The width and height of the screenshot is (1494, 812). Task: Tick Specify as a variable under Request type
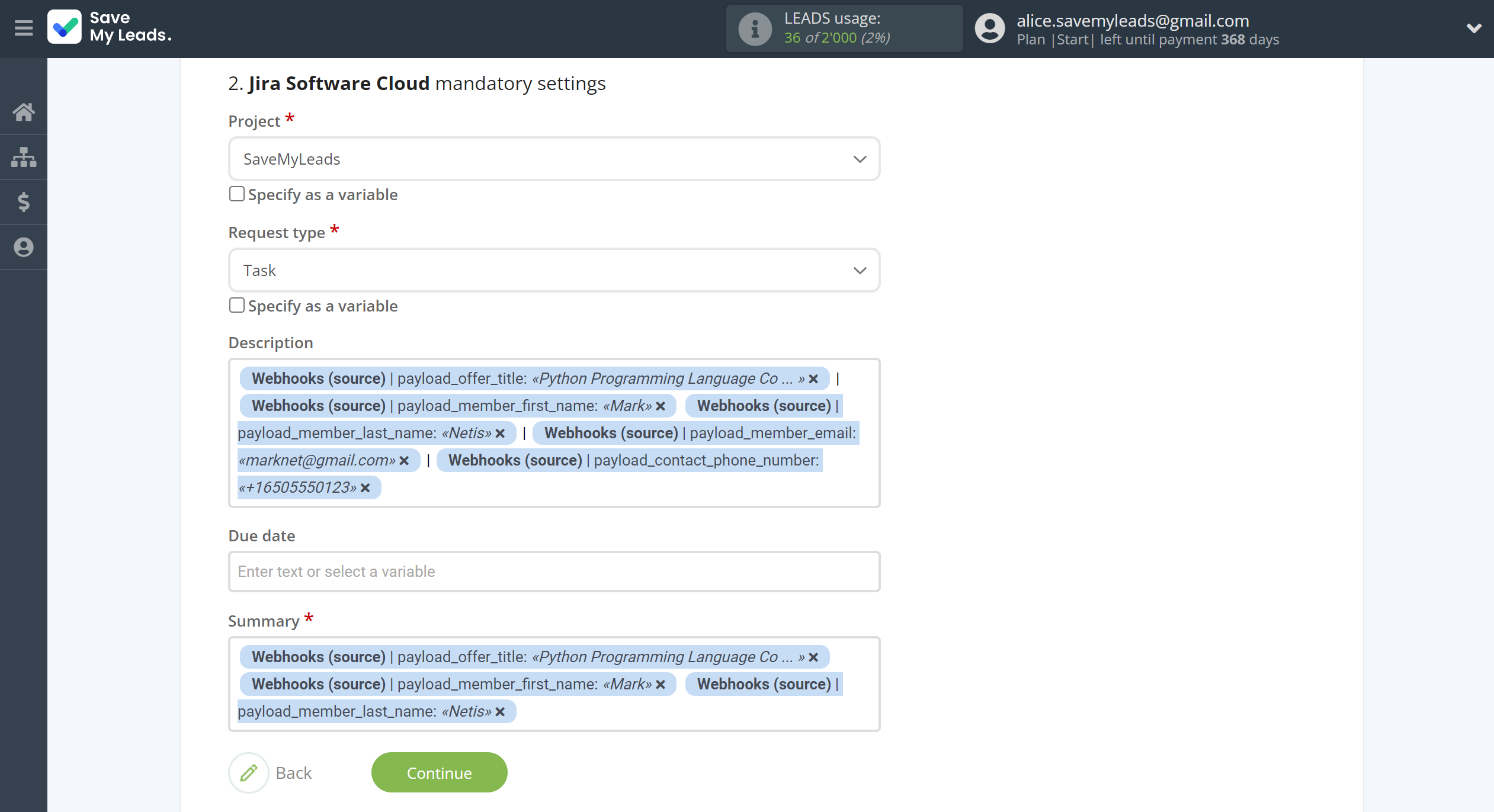click(x=237, y=305)
